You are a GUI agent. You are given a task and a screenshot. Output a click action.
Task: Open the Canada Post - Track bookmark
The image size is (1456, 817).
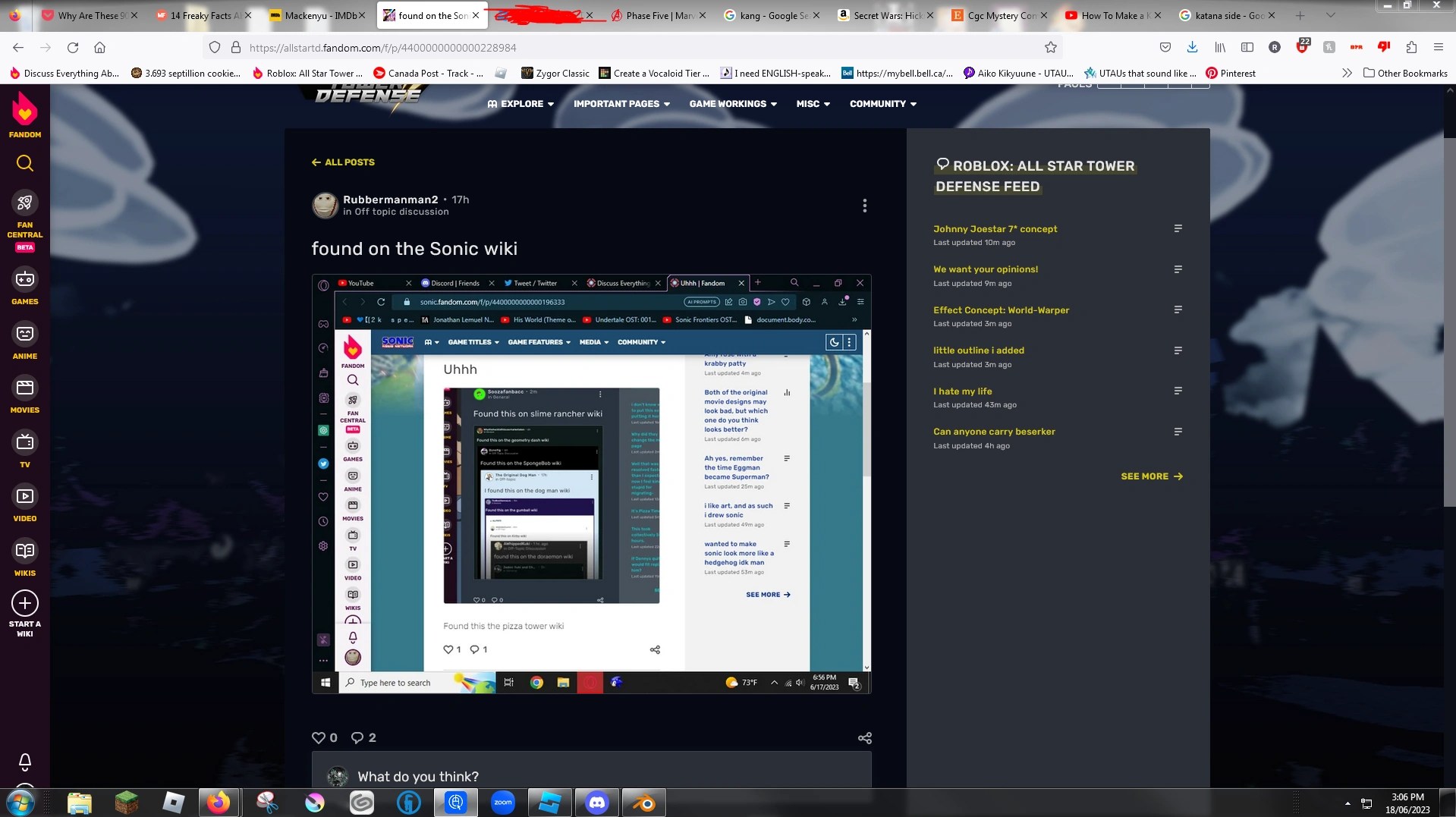[x=429, y=73]
